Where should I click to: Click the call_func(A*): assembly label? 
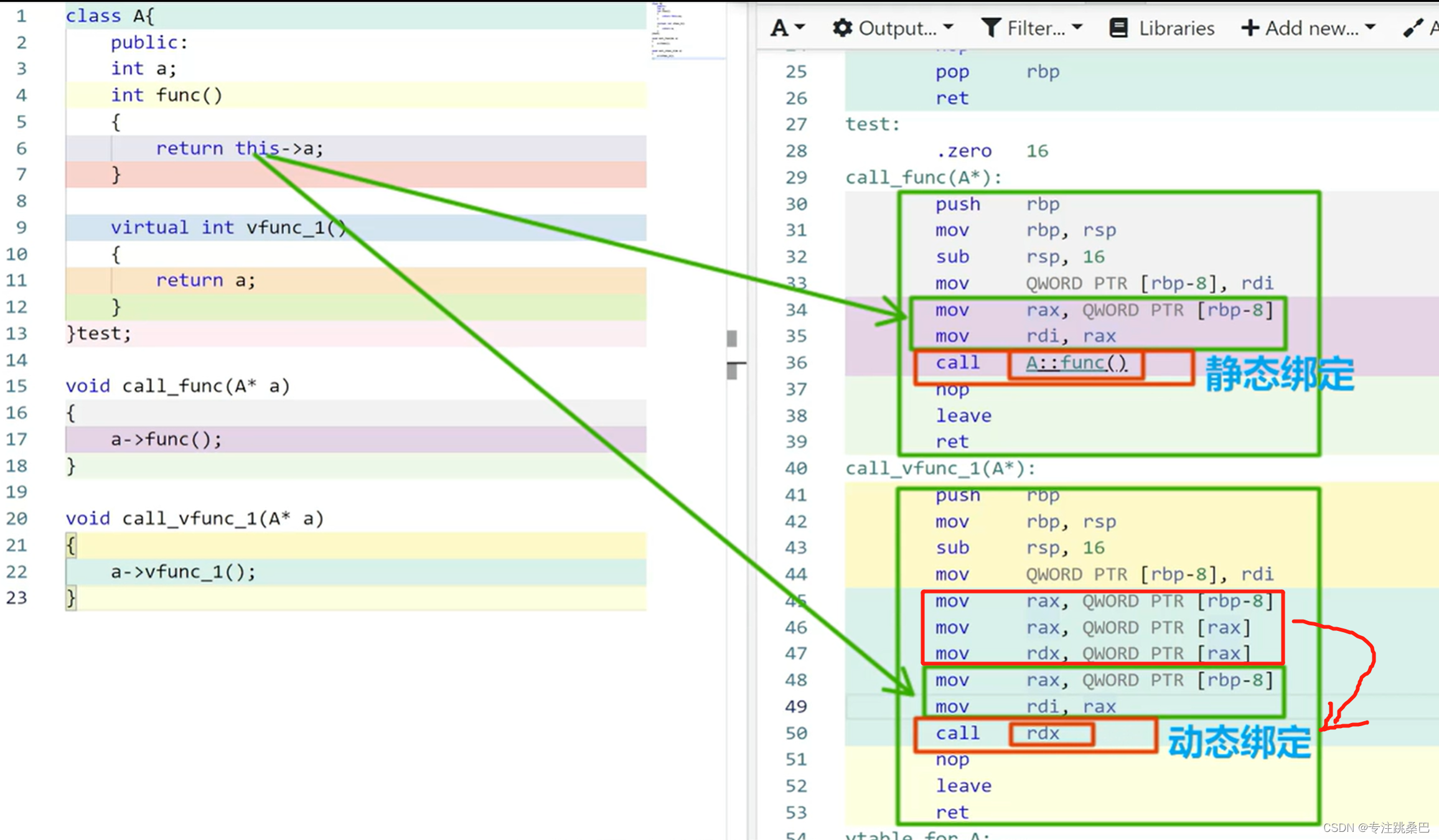924,178
